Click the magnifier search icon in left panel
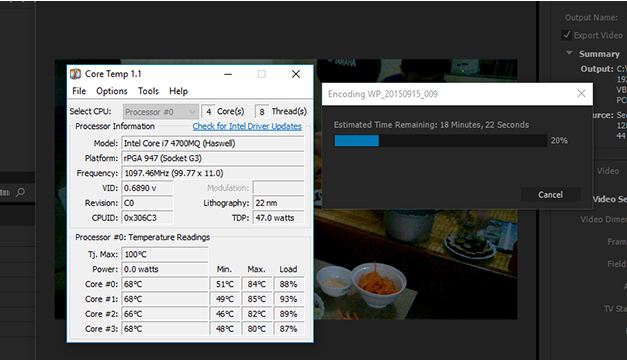This screenshot has width=627, height=360. click(20, 192)
